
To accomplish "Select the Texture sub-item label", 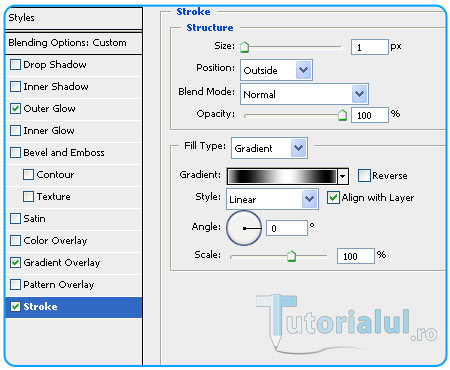I will pos(54,197).
